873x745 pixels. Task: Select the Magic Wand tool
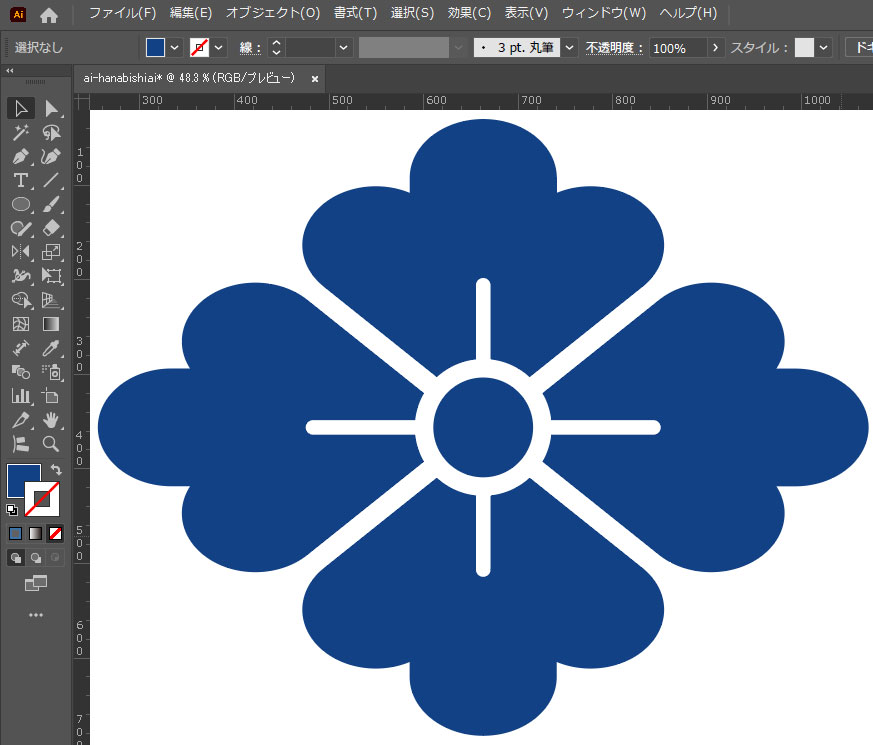pos(20,132)
